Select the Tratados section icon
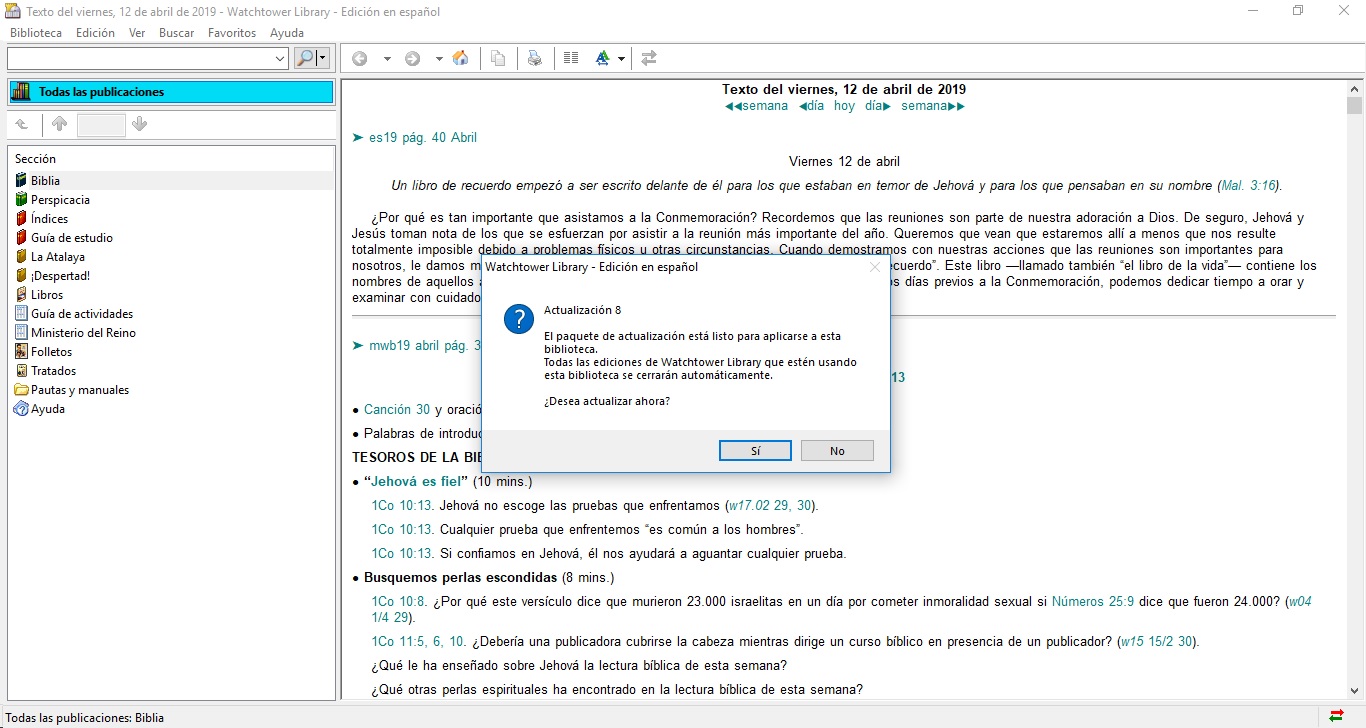 (x=21, y=371)
